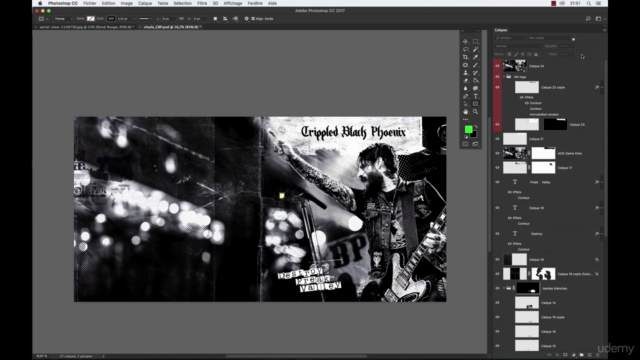Hide the ACR (Demi-tinte) layer

497,153
